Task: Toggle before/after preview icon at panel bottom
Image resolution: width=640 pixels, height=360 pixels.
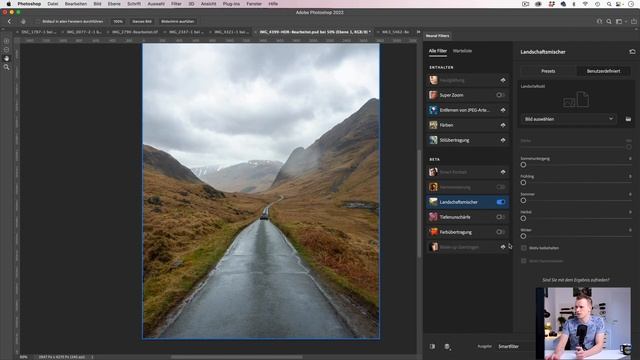Action: click(432, 347)
